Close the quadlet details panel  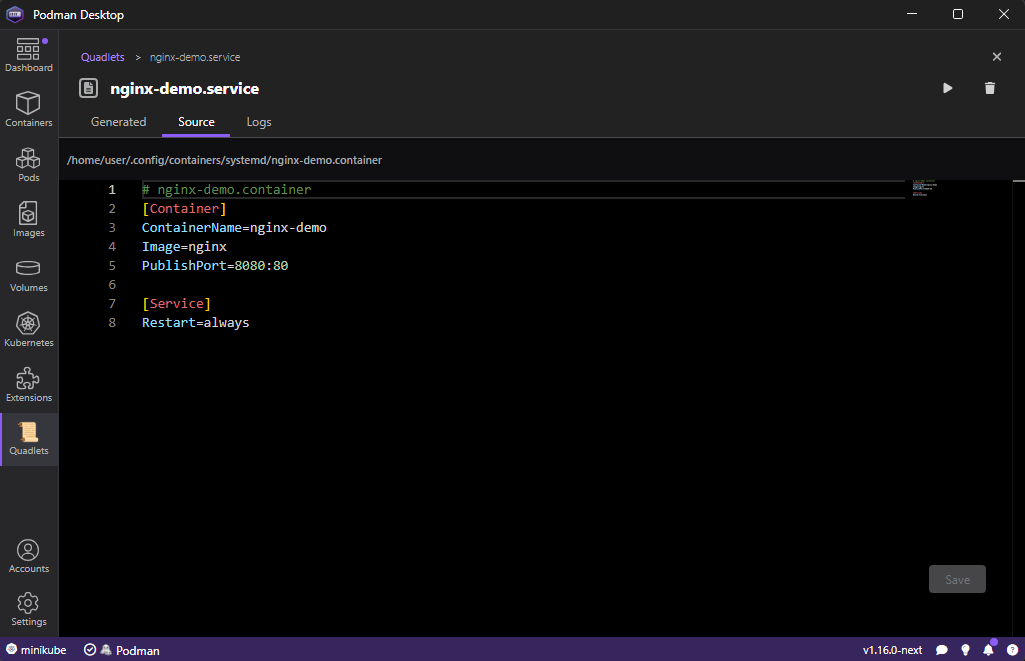click(996, 57)
